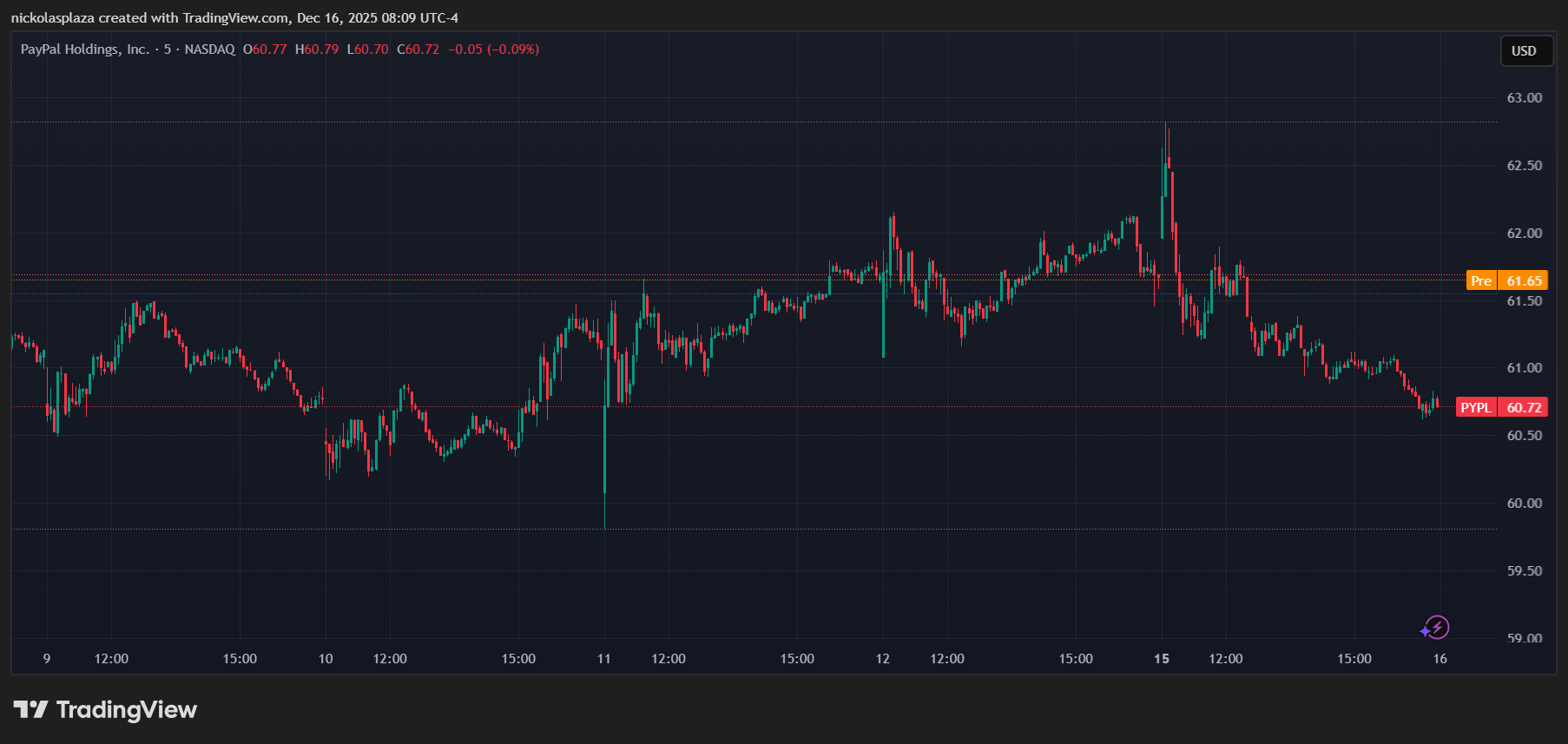Screen dimensions: 1568x744
Task: Click the PayPal Holdings, Inc. symbol title
Action: tap(85, 49)
